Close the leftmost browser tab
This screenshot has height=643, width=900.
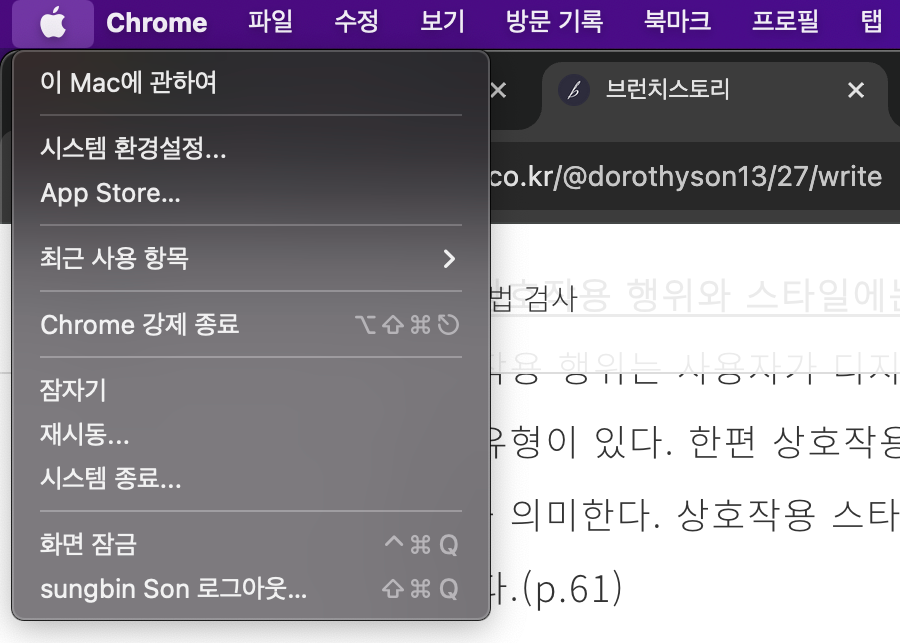497,90
